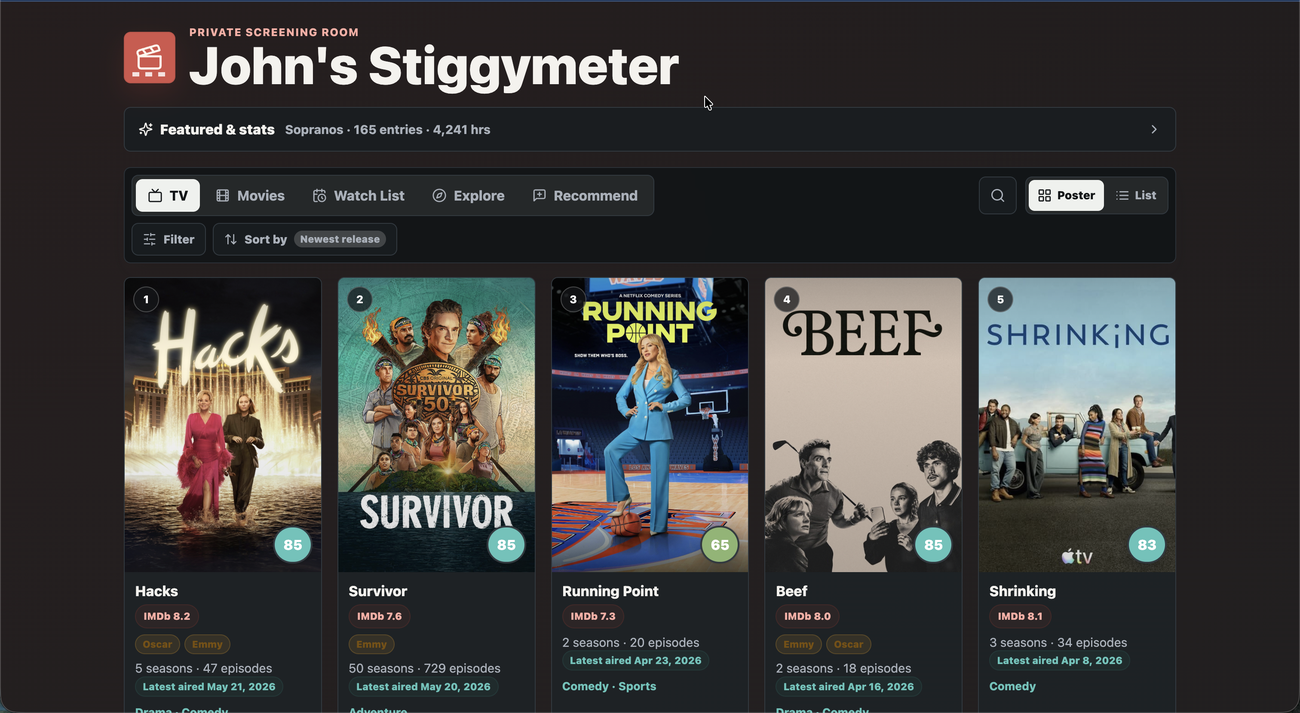Select the TV tab

point(168,196)
